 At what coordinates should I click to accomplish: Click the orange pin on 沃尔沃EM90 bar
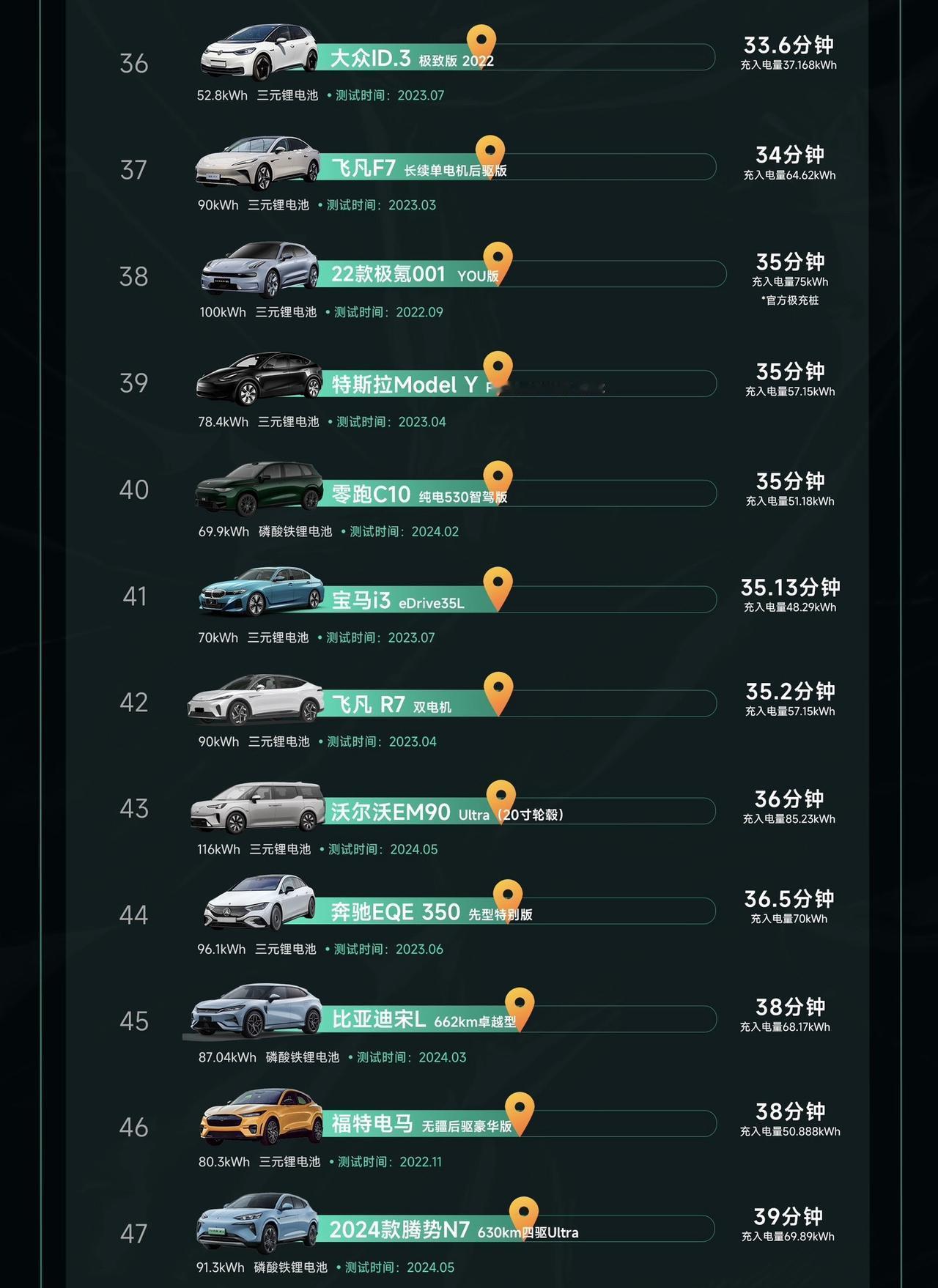coord(501,799)
